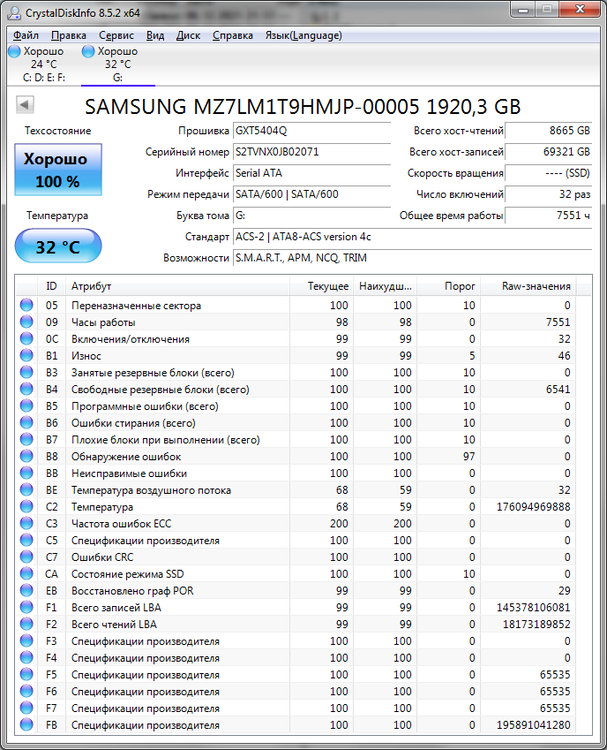Click the Текущее column header

[321, 286]
